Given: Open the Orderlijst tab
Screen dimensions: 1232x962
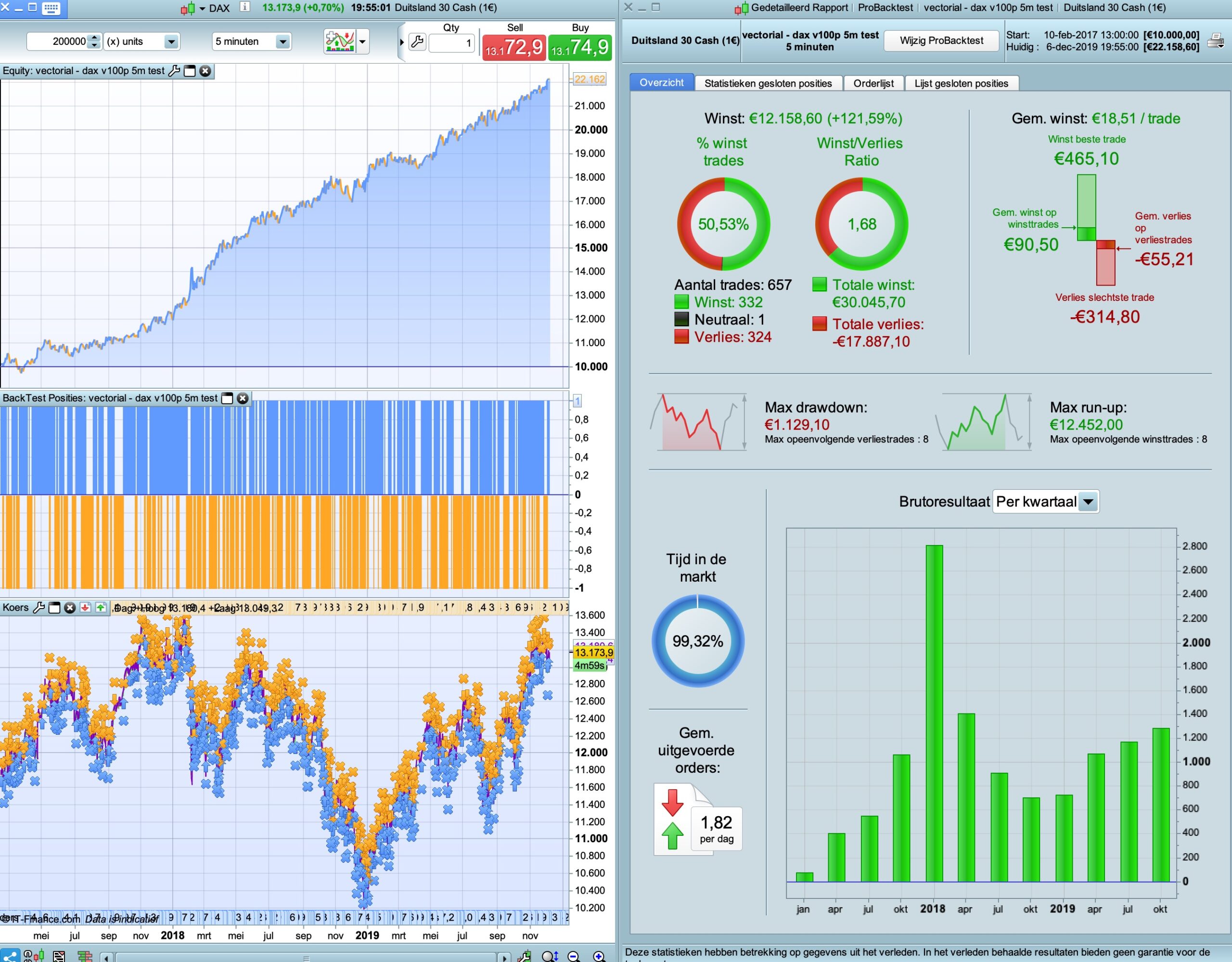Looking at the screenshot, I should [873, 83].
